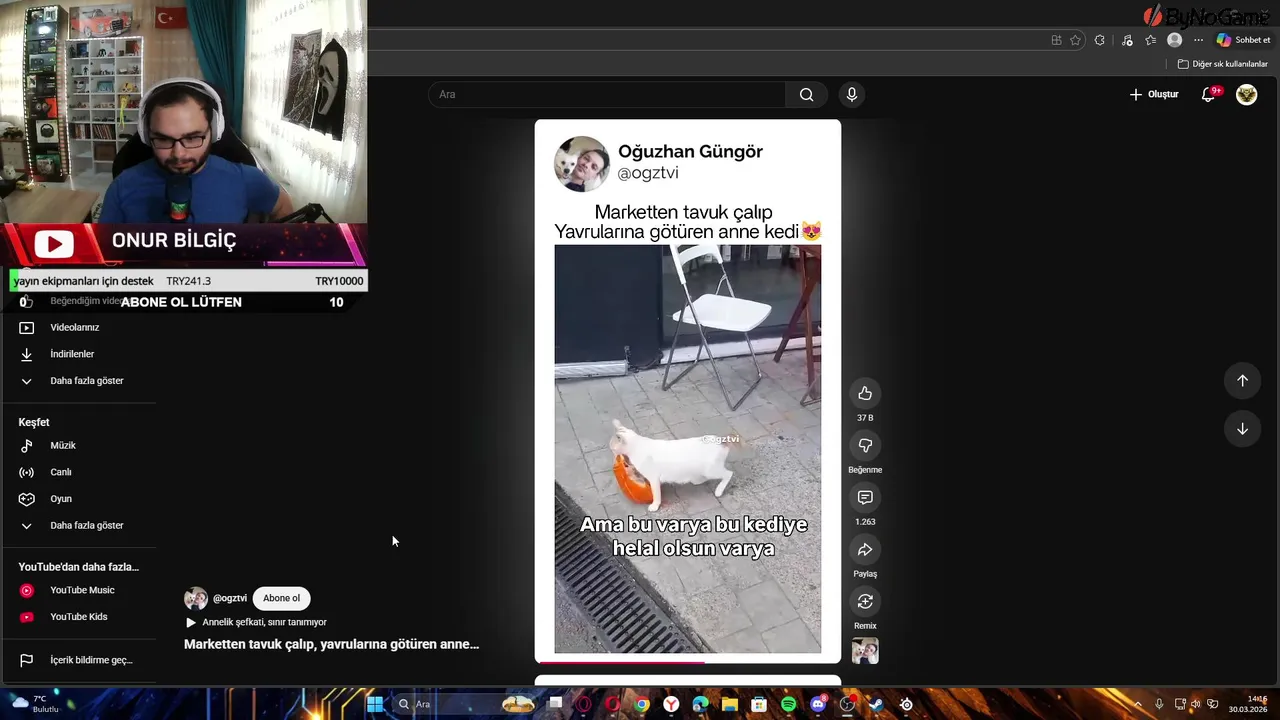Expand Daha fazla göster under Oyun
This screenshot has height=720, width=1280.
coord(87,526)
